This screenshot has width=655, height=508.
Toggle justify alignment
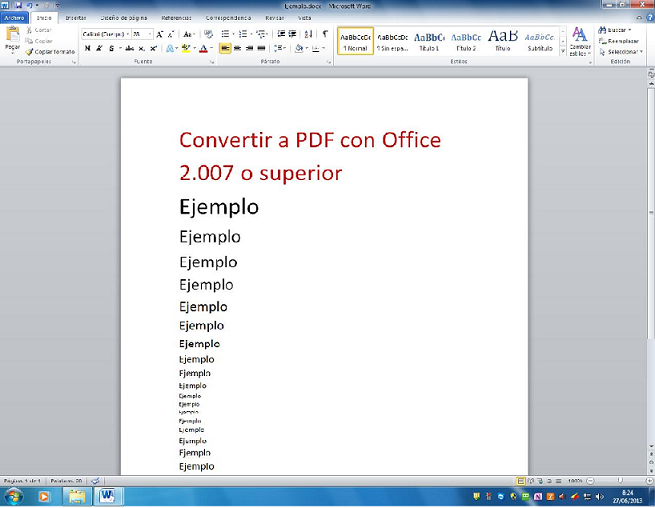point(261,48)
